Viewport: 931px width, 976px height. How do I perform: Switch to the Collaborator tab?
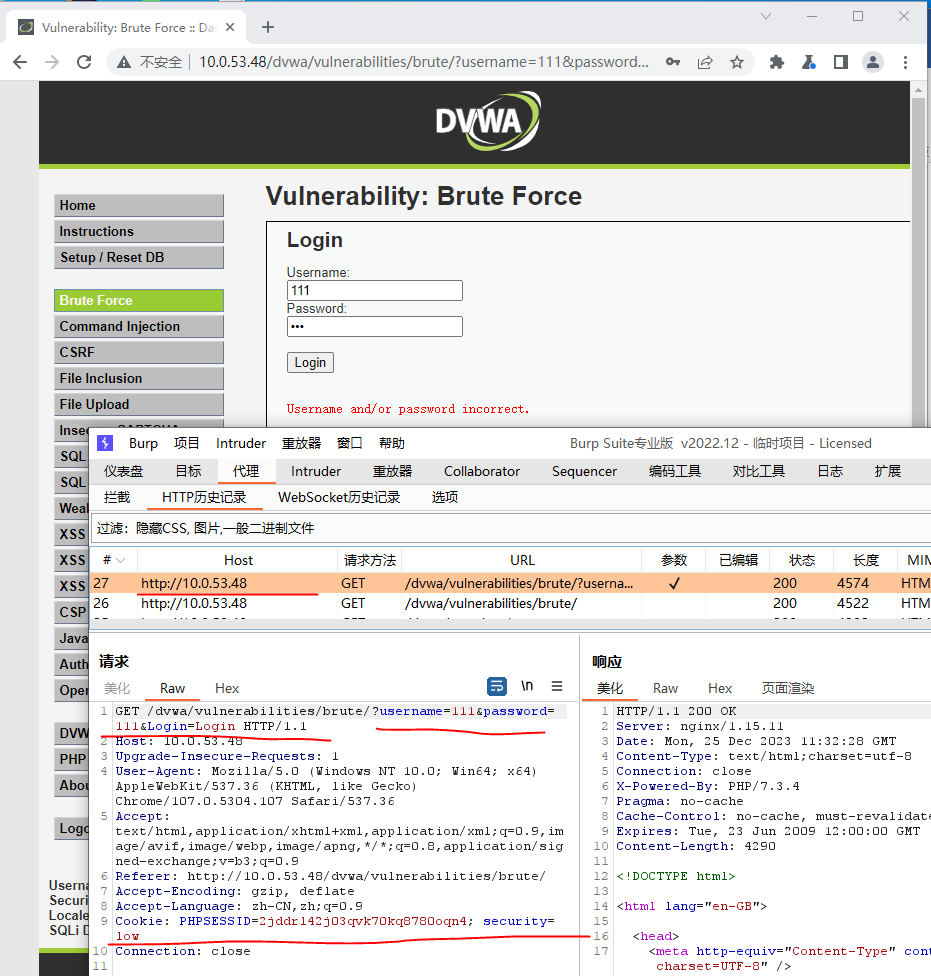[x=482, y=471]
